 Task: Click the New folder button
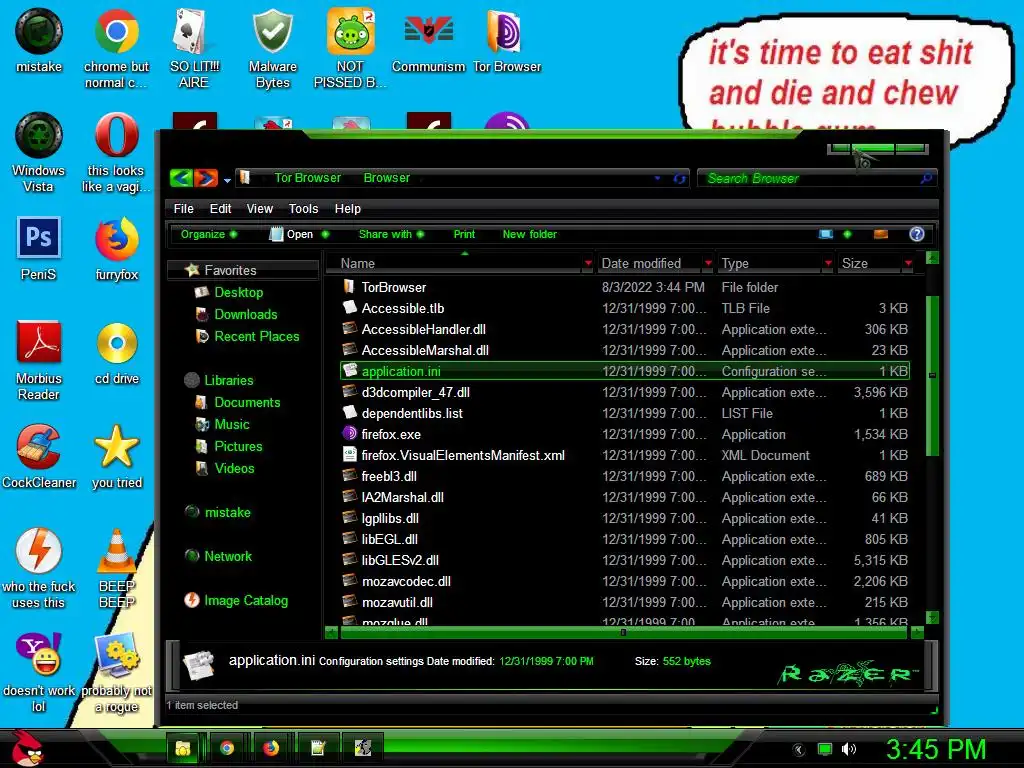(x=530, y=234)
